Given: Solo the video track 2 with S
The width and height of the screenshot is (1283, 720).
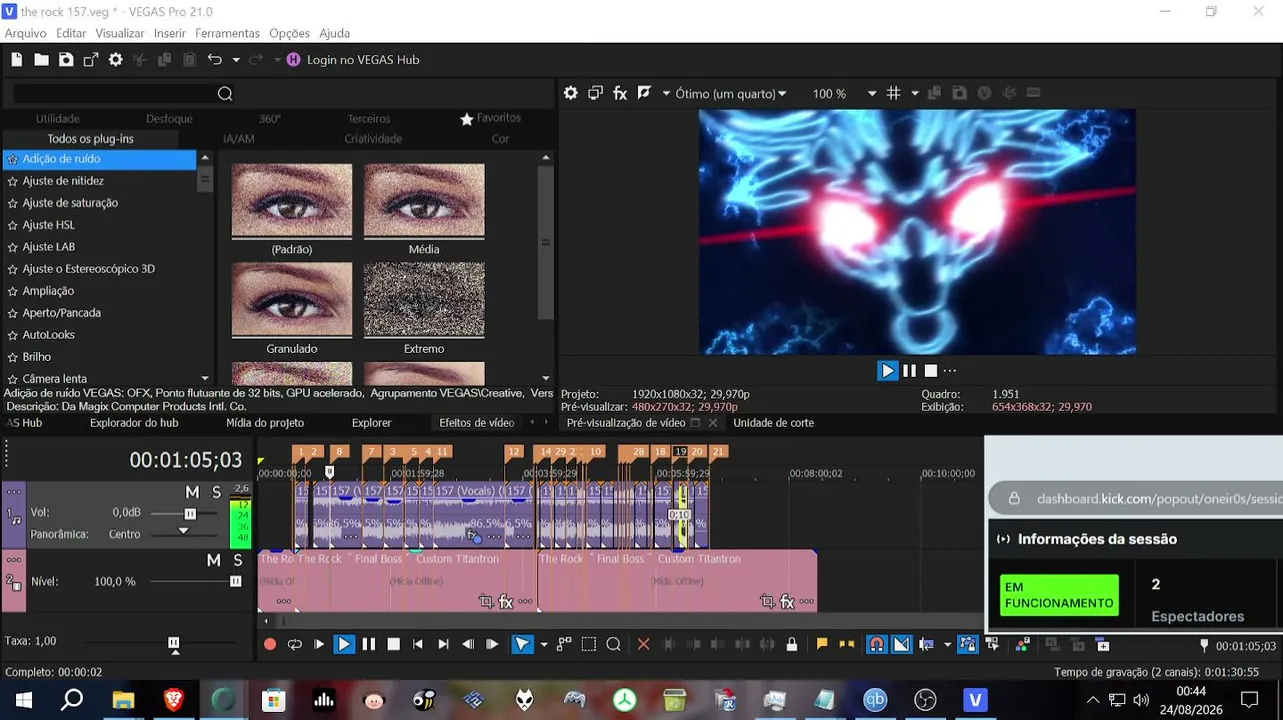Looking at the screenshot, I should (x=238, y=560).
